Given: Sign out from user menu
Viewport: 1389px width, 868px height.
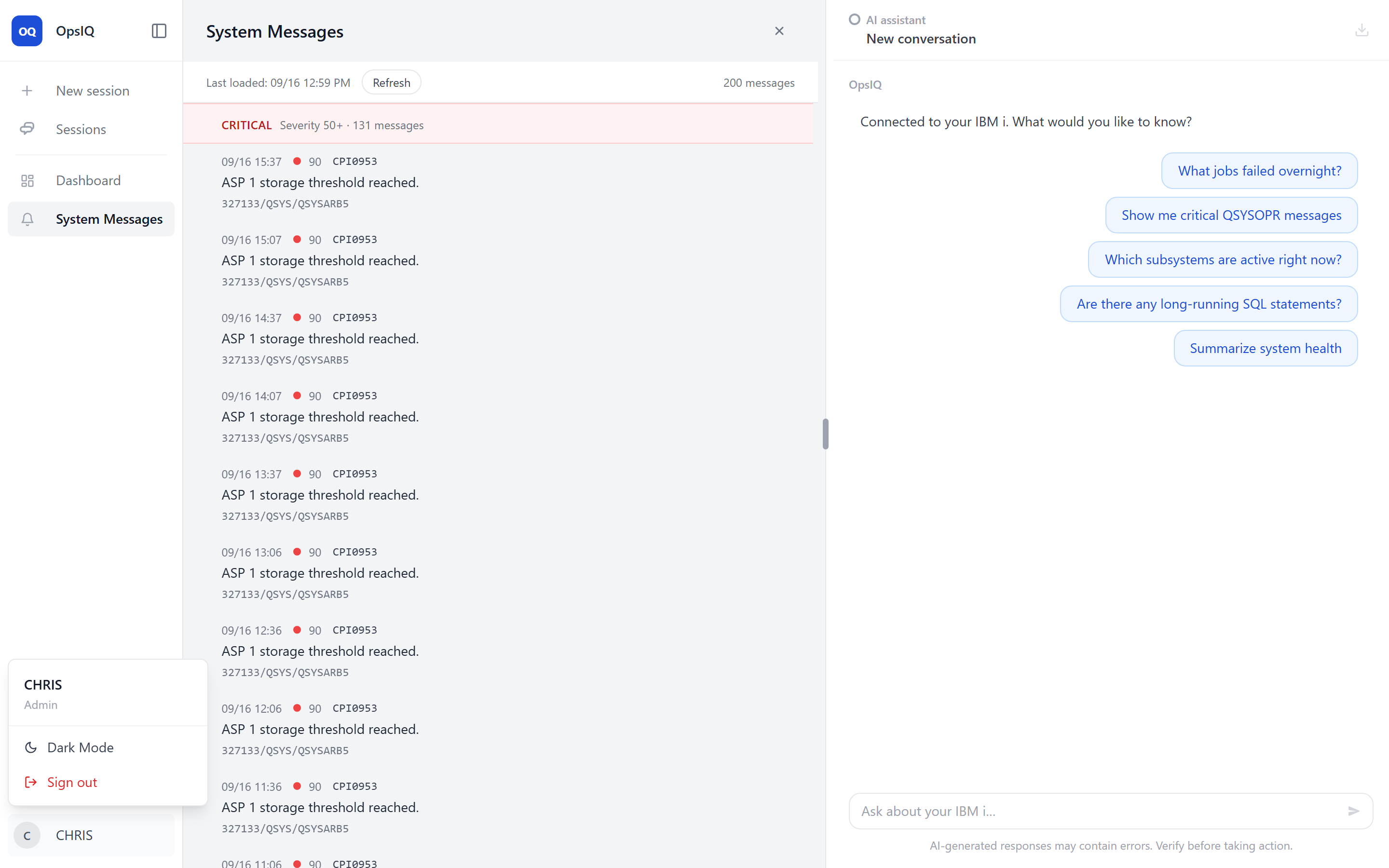Looking at the screenshot, I should (x=108, y=782).
